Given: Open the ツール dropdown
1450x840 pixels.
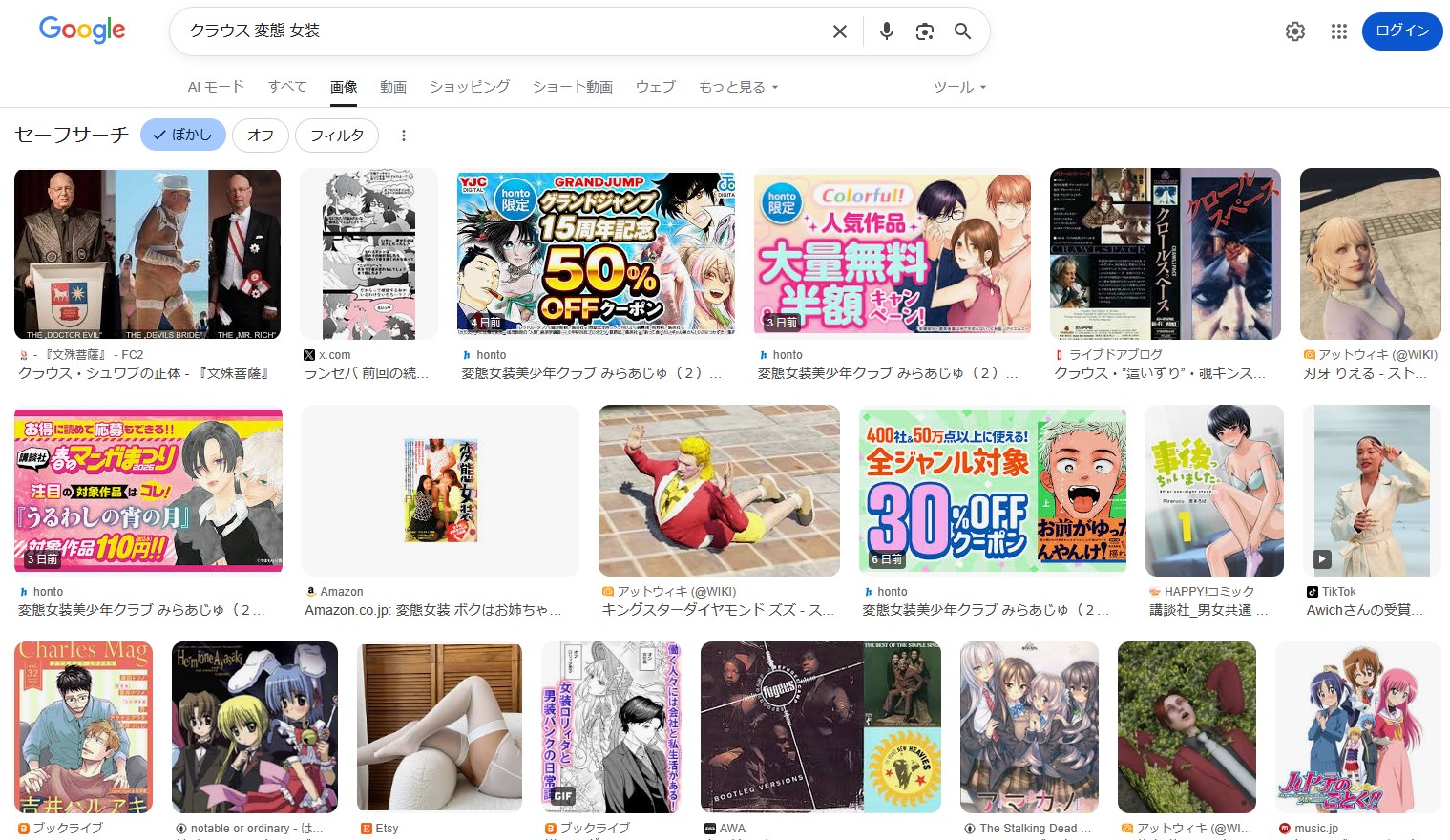Looking at the screenshot, I should 959,87.
